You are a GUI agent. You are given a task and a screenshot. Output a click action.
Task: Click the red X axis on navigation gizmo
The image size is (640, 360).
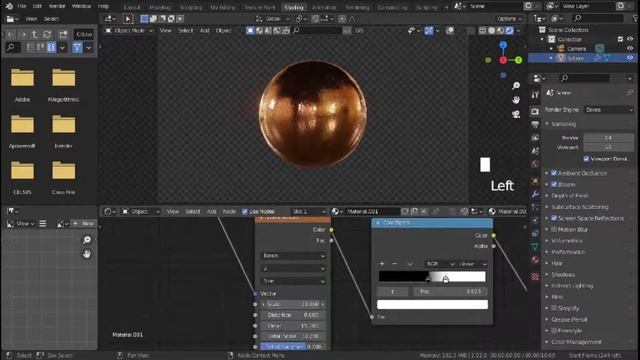503,60
